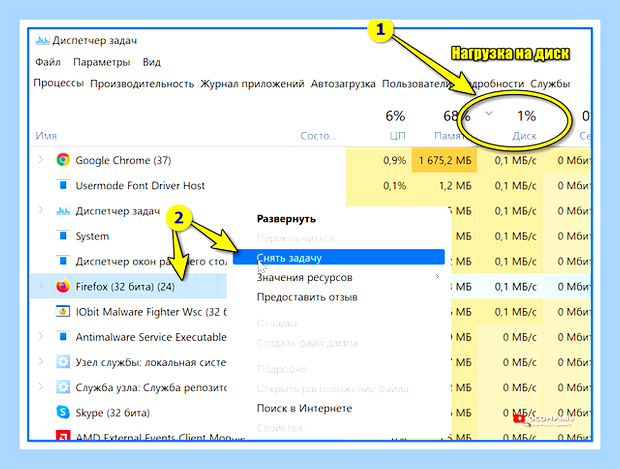The width and height of the screenshot is (620, 469).
Task: Choose Поиск в Интернете in the context menu
Action: (304, 408)
